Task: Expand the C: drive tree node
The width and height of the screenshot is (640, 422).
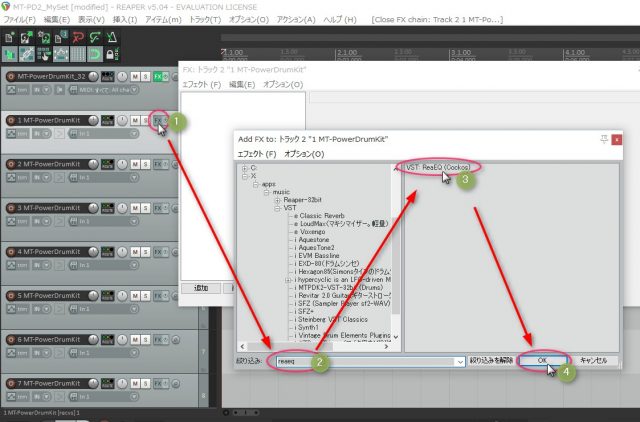Action: tap(244, 168)
